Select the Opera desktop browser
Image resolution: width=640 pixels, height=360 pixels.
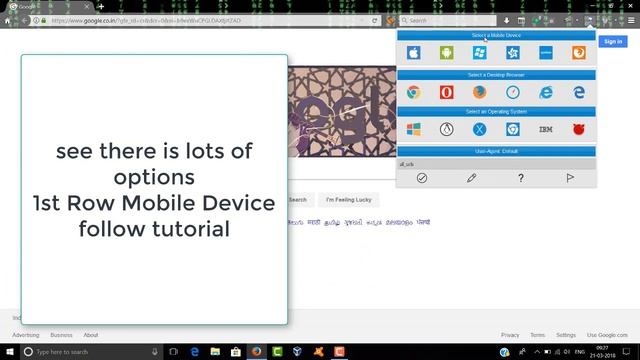point(447,92)
